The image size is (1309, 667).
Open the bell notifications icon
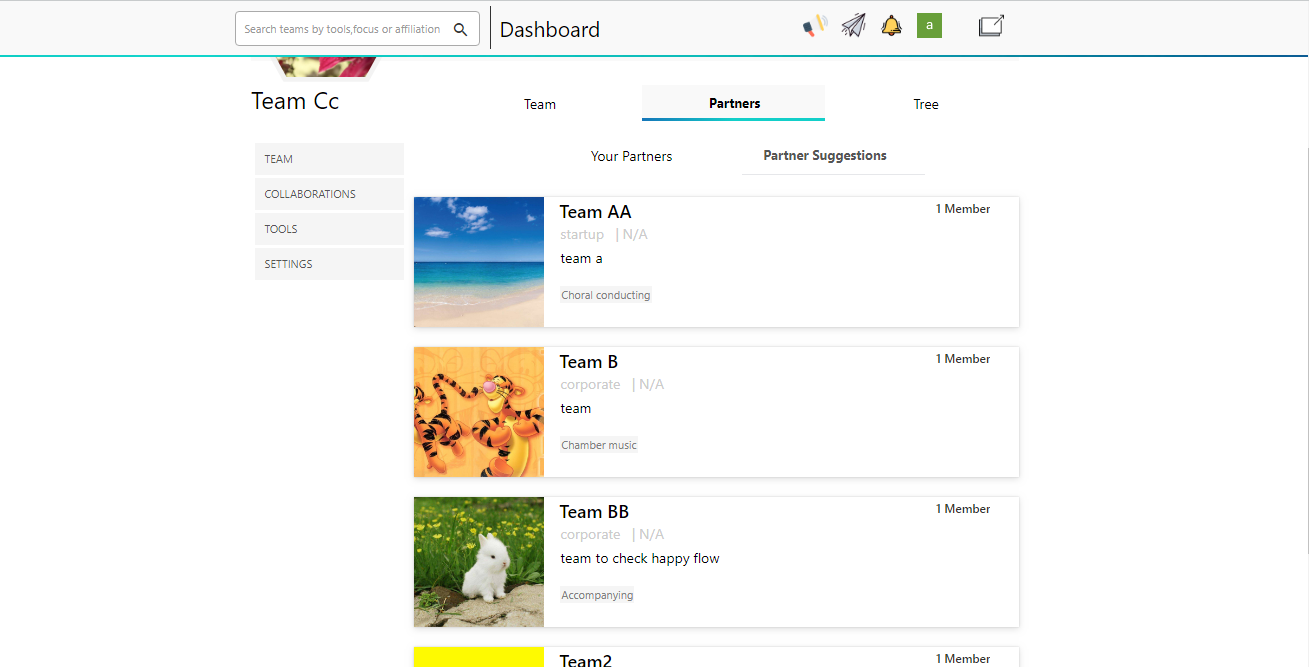[x=891, y=26]
